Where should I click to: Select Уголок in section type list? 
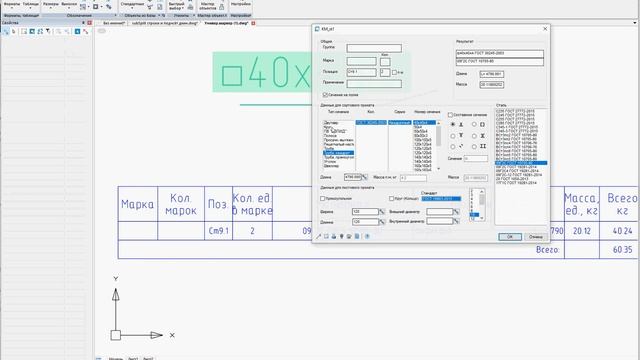click(x=330, y=162)
